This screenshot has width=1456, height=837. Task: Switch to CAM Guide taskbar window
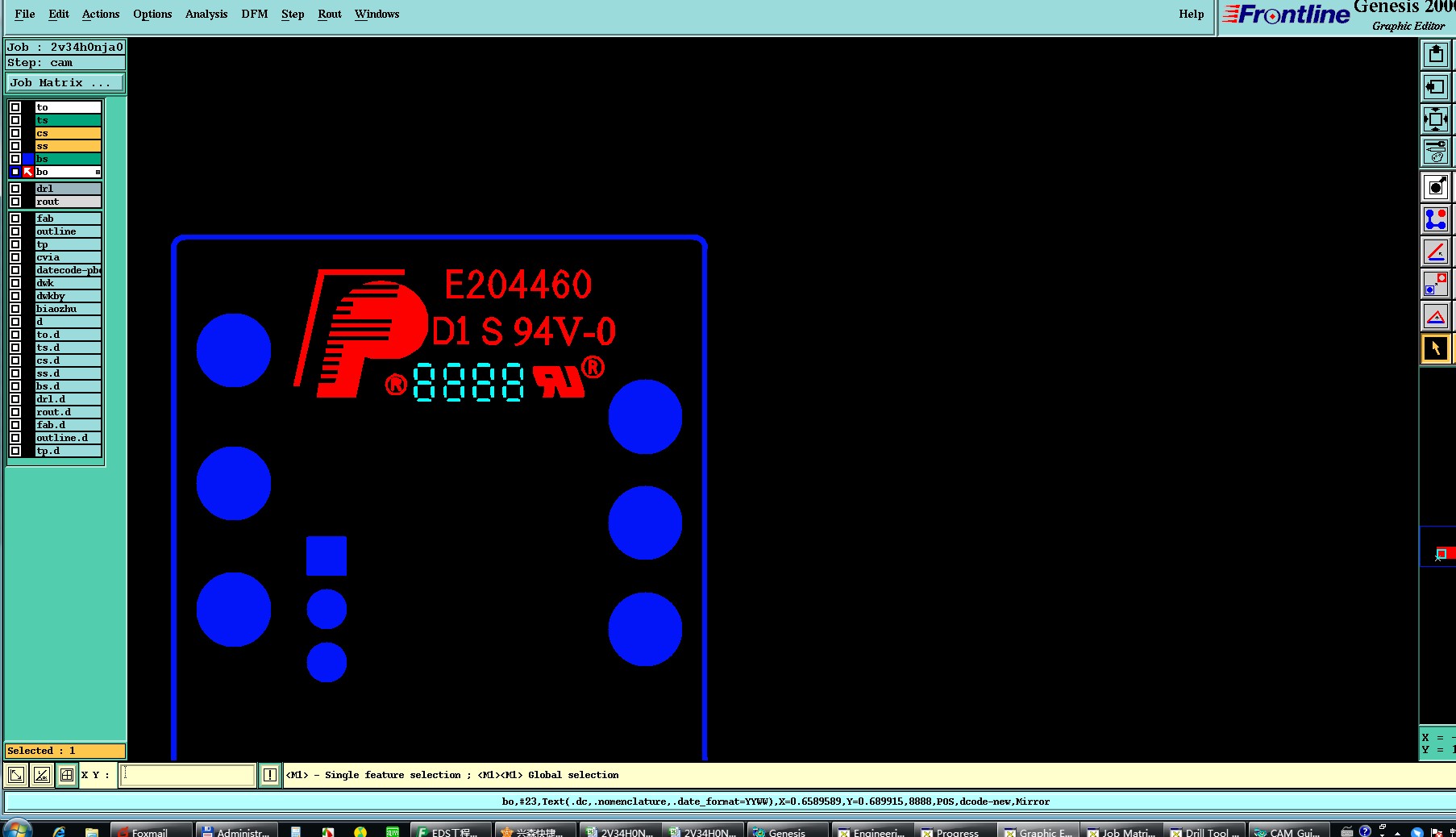(x=1288, y=831)
